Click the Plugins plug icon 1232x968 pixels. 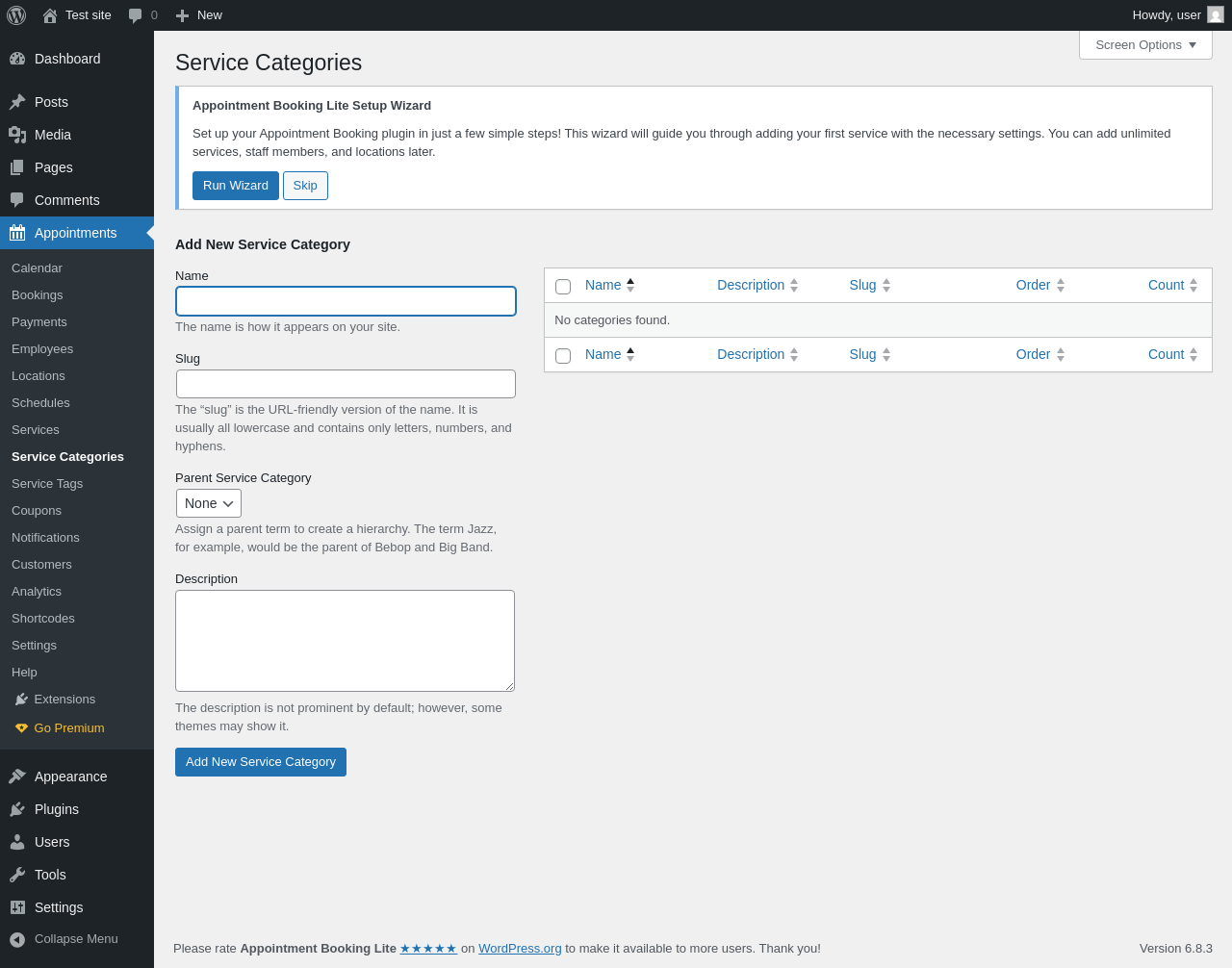click(17, 809)
